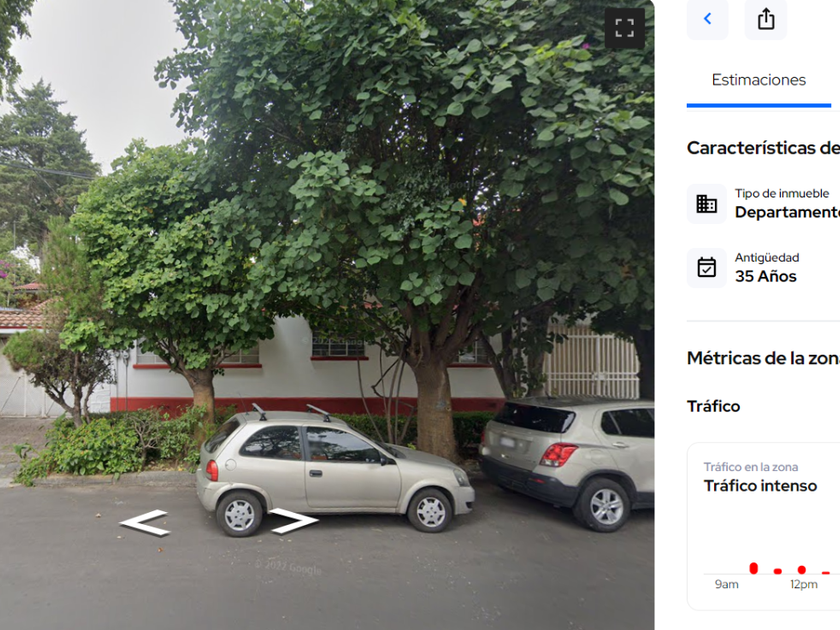Select the tallest red bar in traffic chart
The height and width of the screenshot is (630, 840).
tap(754, 568)
